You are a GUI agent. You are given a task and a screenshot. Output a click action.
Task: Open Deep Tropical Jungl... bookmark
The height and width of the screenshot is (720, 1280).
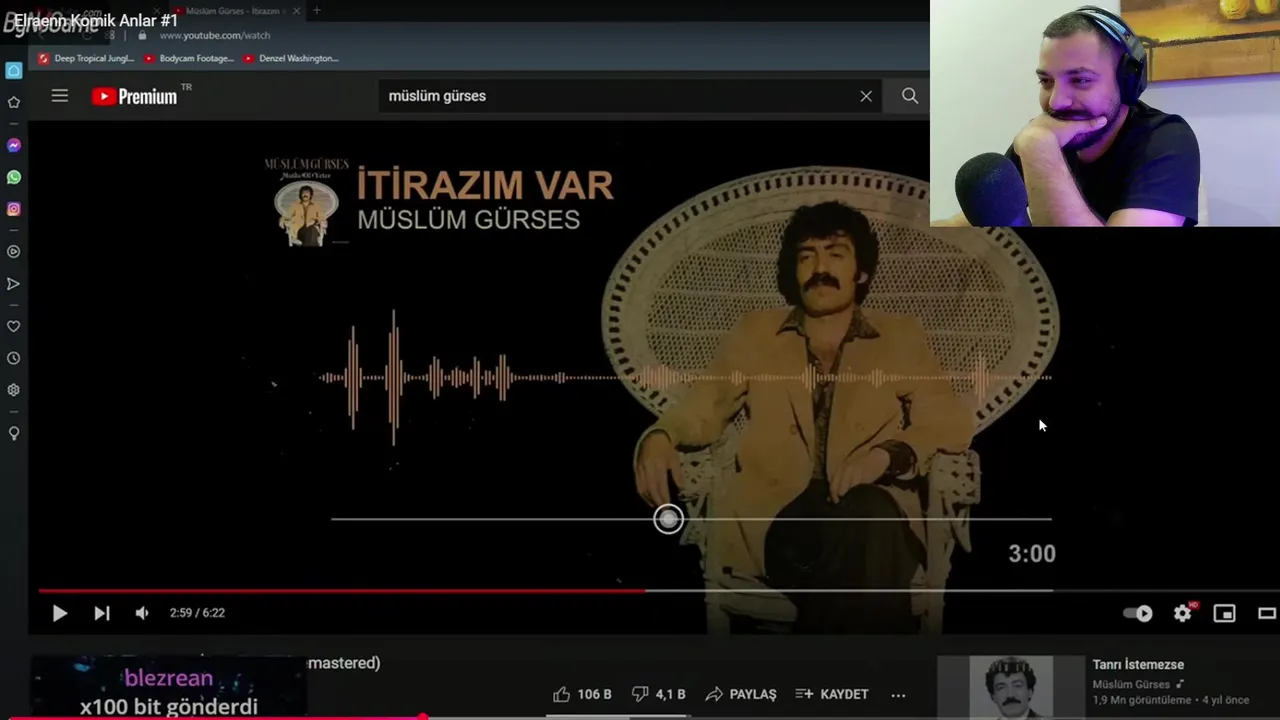pos(86,58)
